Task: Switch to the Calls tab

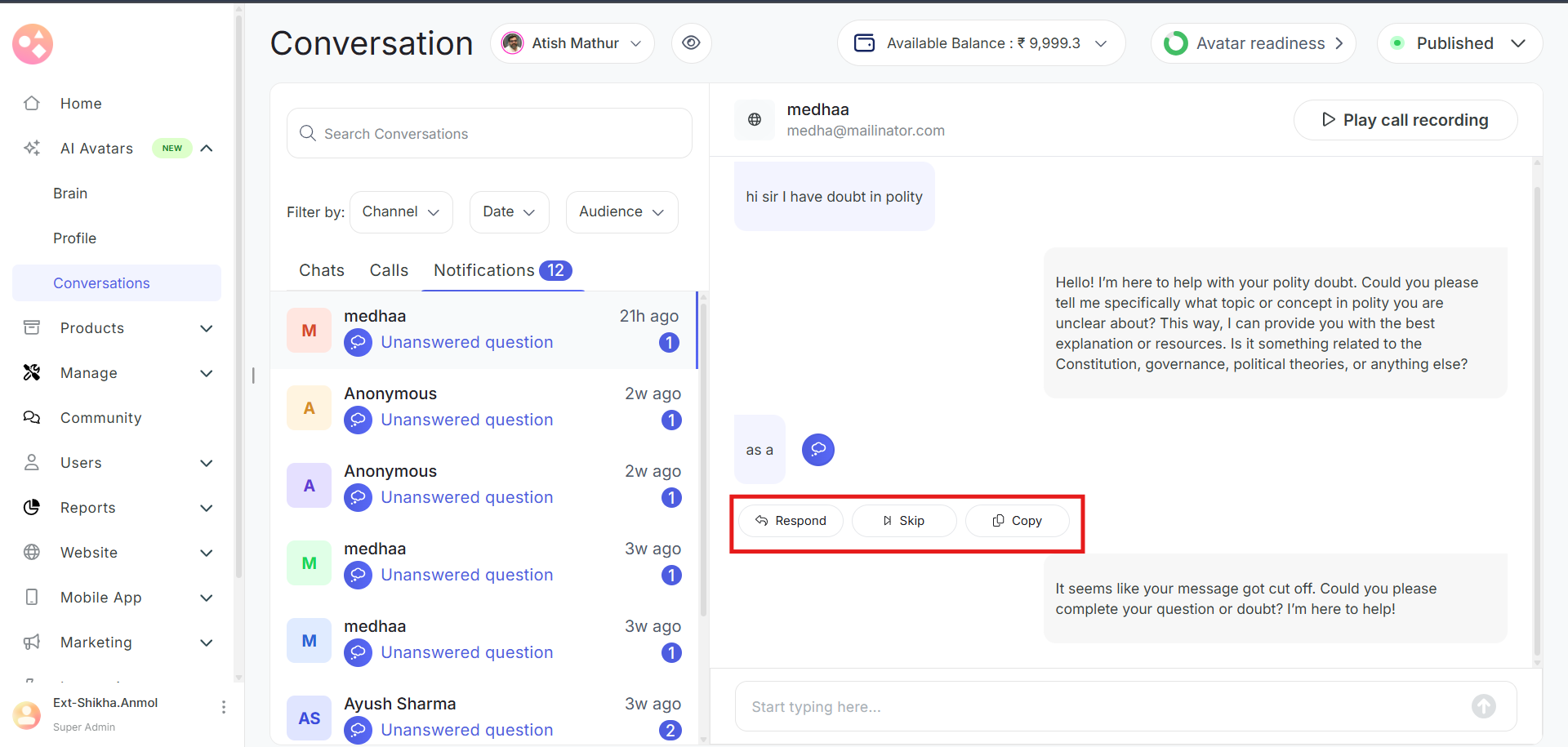Action: pyautogui.click(x=389, y=270)
